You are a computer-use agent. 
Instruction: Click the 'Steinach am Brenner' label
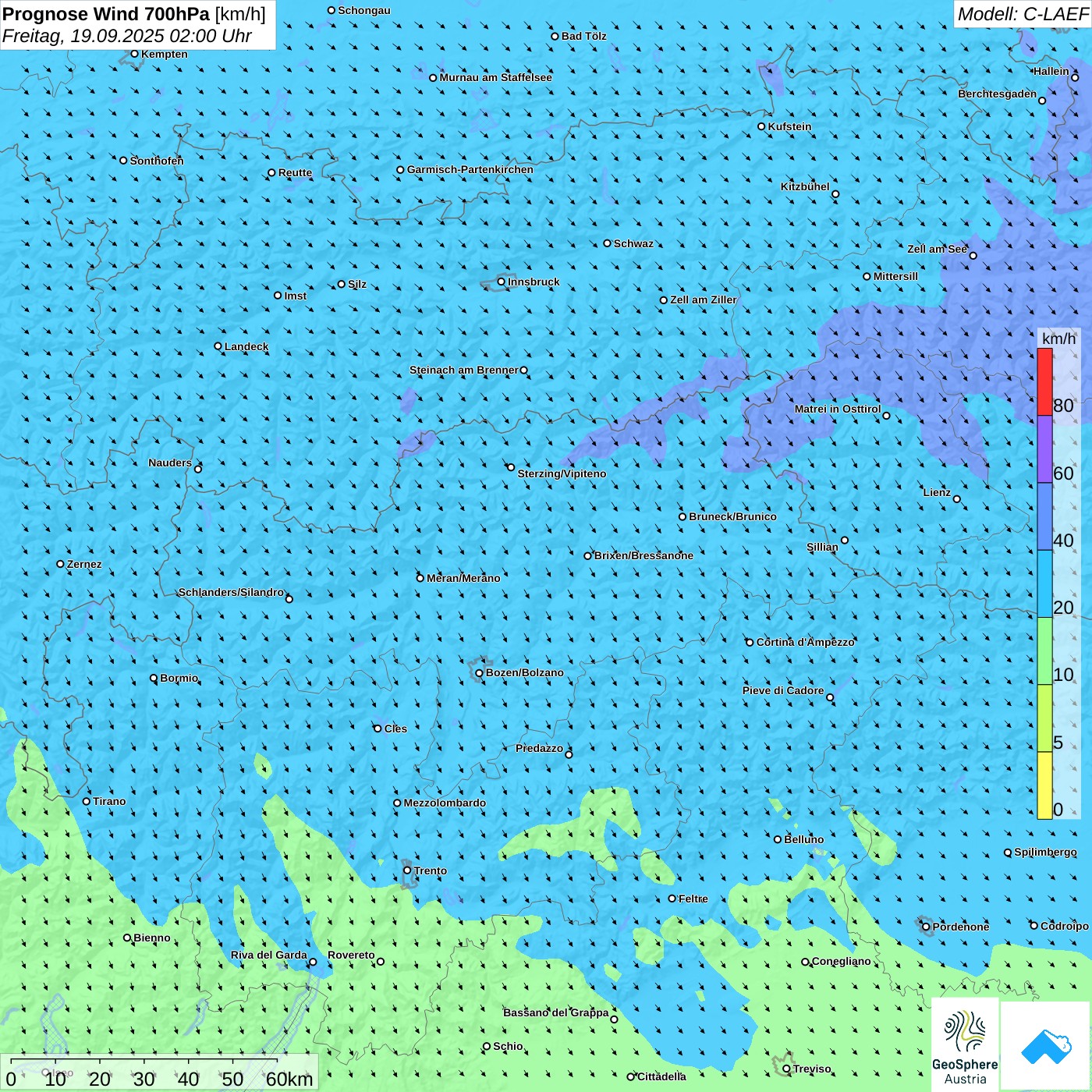[464, 370]
